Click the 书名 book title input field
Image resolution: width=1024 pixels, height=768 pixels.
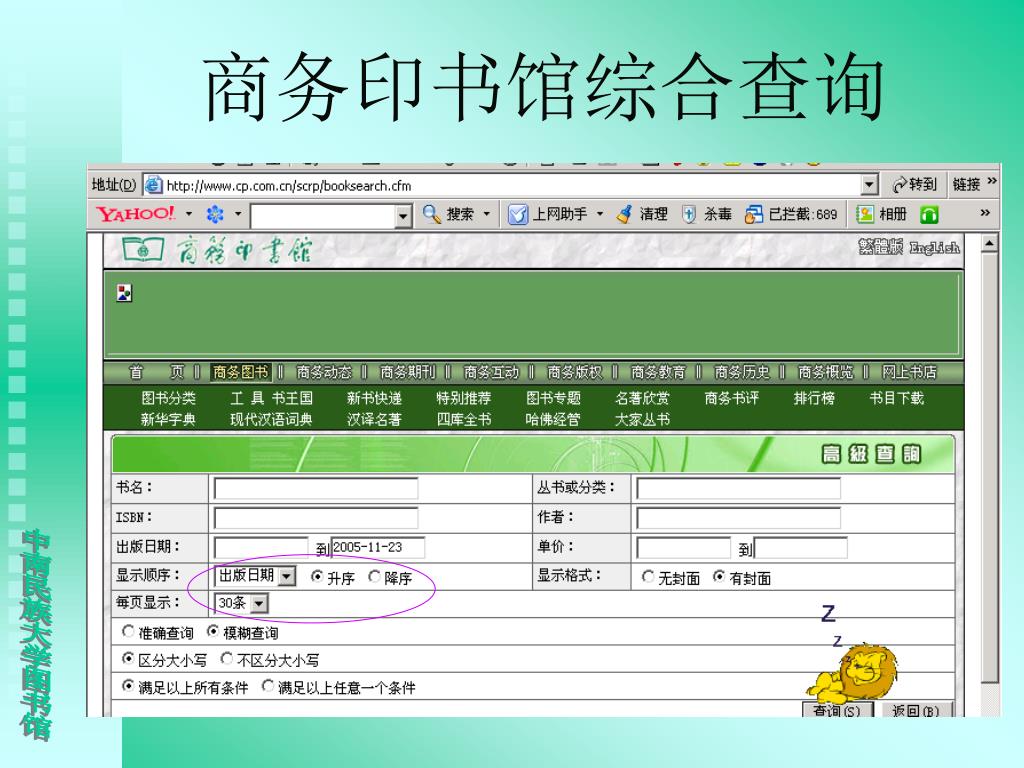(315, 488)
